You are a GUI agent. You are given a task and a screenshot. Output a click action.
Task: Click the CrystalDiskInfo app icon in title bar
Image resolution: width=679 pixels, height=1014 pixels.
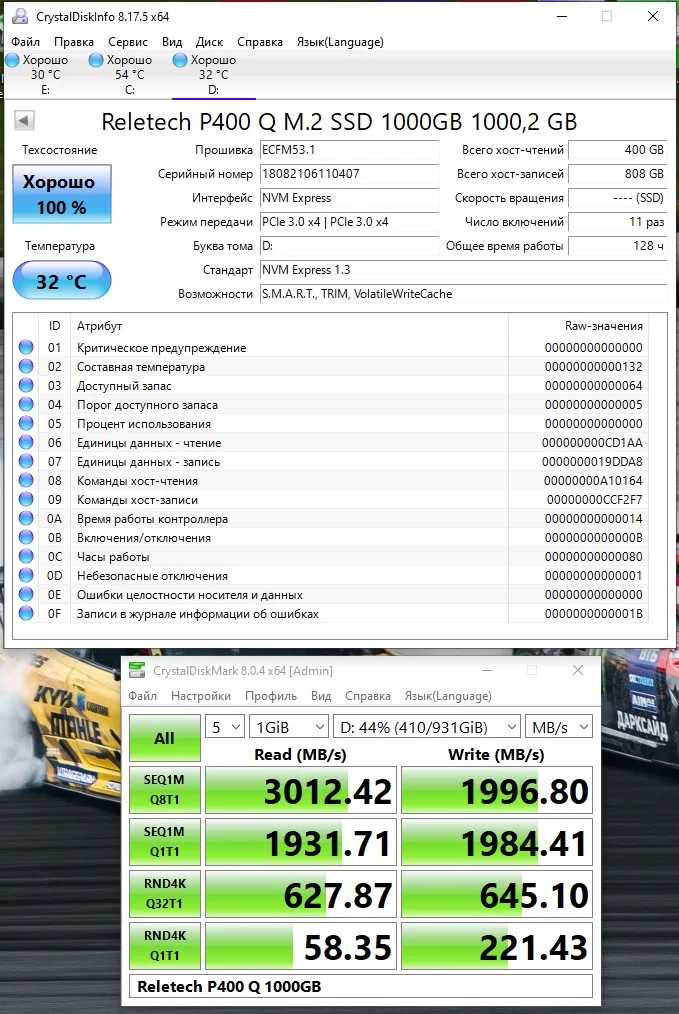pyautogui.click(x=20, y=16)
